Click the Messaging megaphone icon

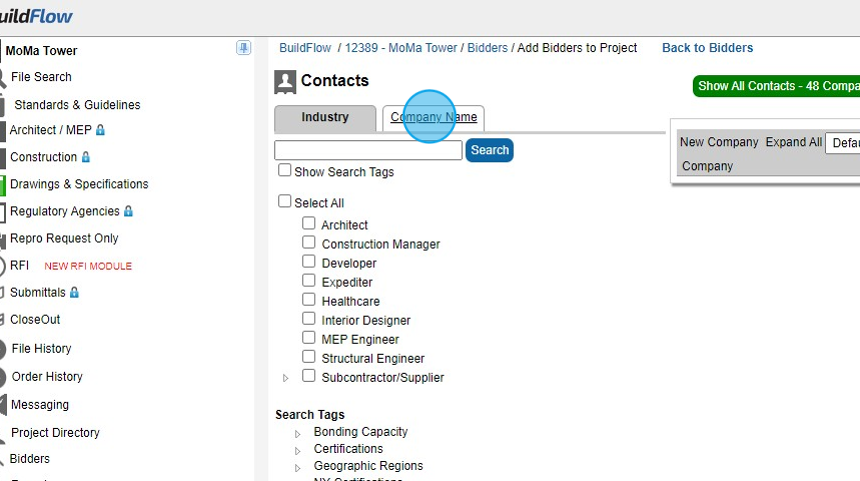(3, 405)
